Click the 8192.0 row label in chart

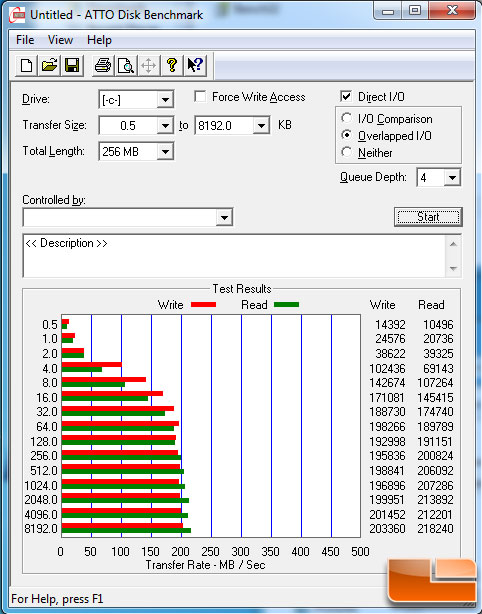[x=41, y=529]
